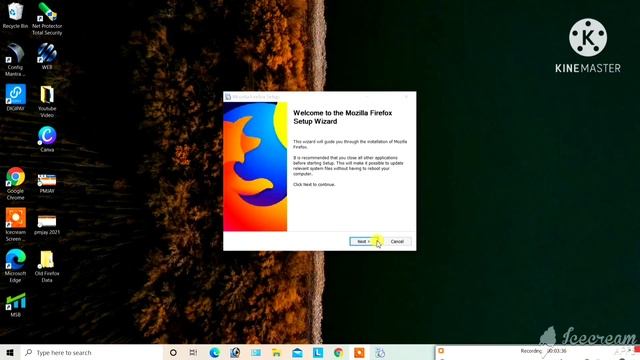The width and height of the screenshot is (640, 360).
Task: Open Firefox installer taskbar icon
Action: coord(380,352)
